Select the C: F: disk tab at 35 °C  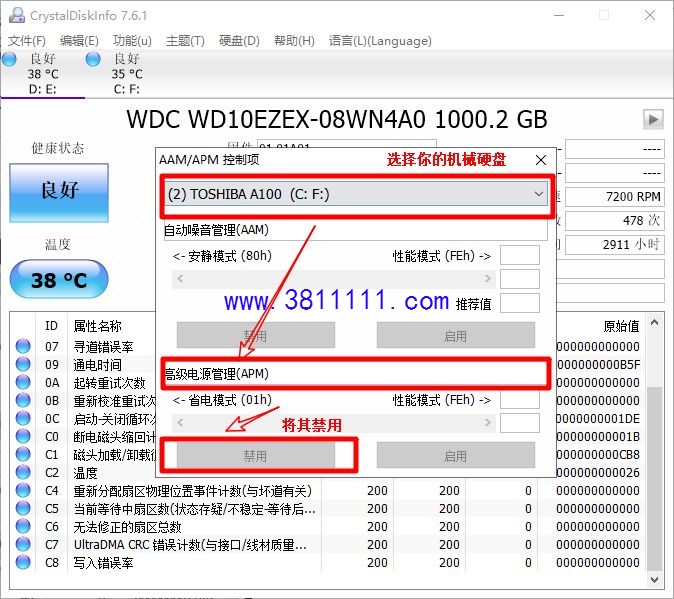[127, 74]
